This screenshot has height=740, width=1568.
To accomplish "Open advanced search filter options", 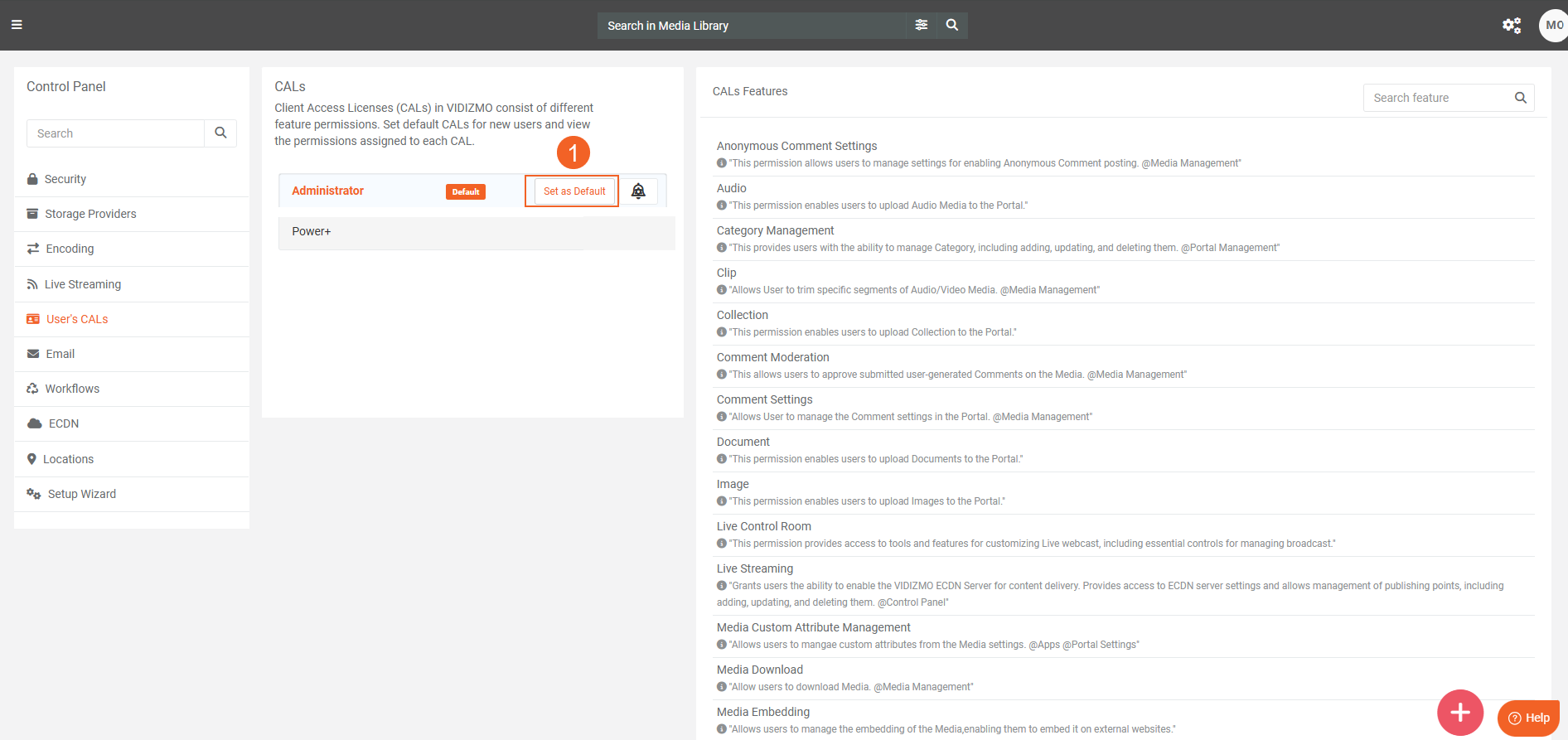I will [x=921, y=25].
